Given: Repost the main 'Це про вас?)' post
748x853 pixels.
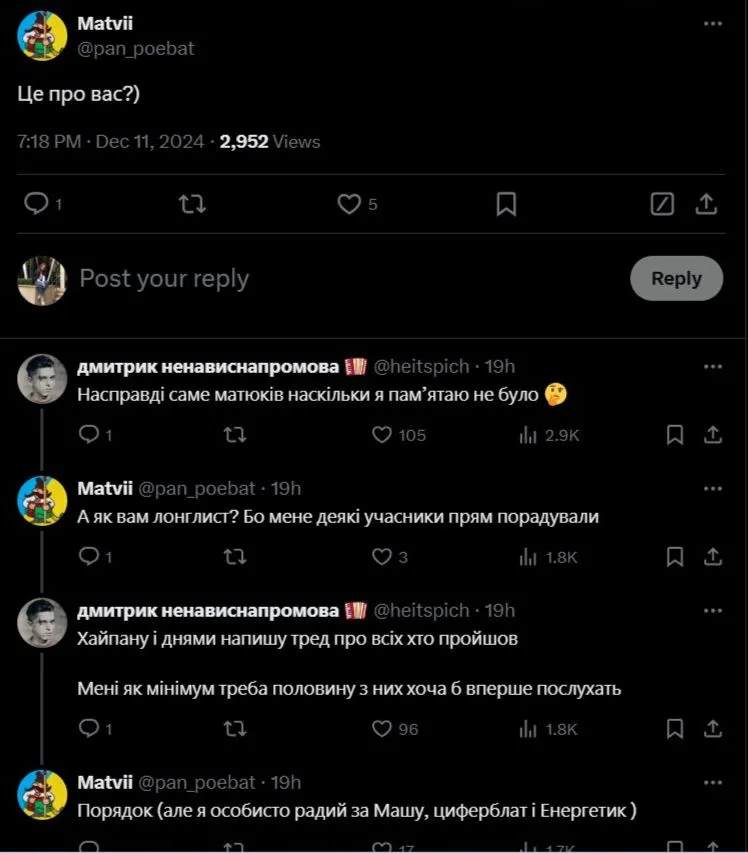Looking at the screenshot, I should click(x=192, y=204).
